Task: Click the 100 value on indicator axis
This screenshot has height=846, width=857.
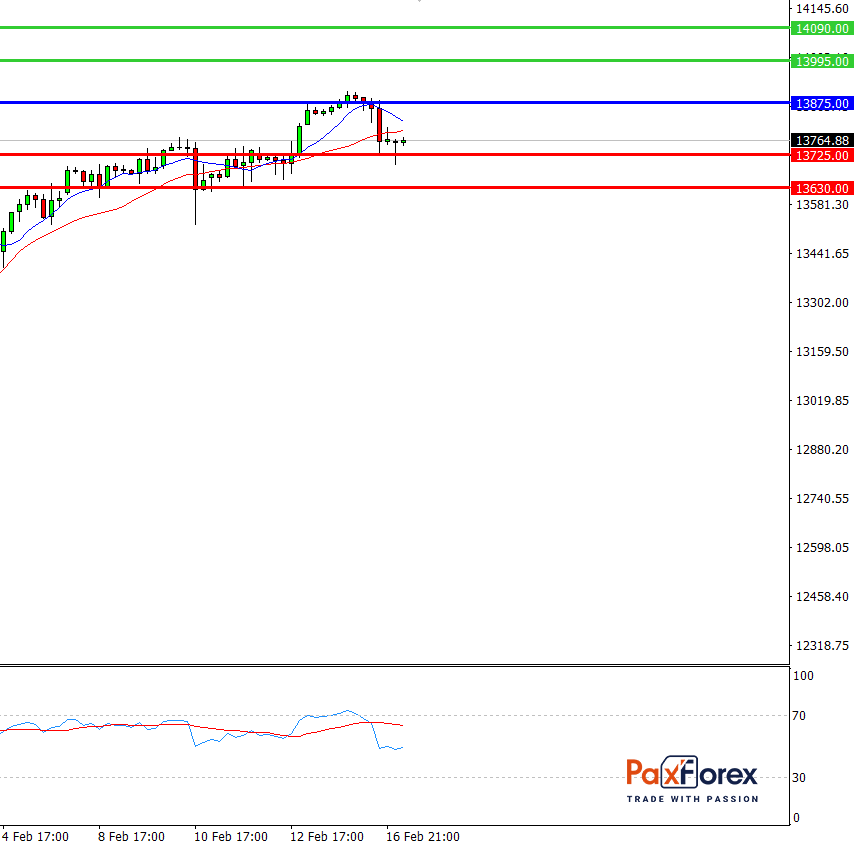Action: (x=804, y=676)
